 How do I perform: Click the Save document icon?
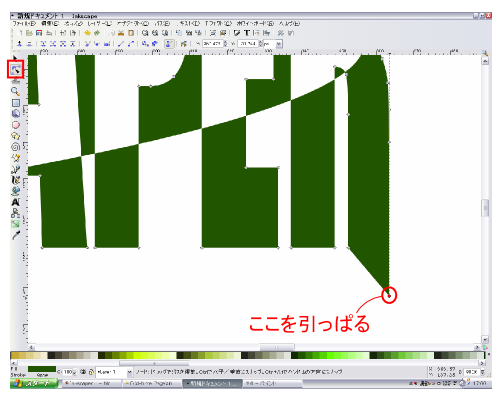click(x=39, y=33)
